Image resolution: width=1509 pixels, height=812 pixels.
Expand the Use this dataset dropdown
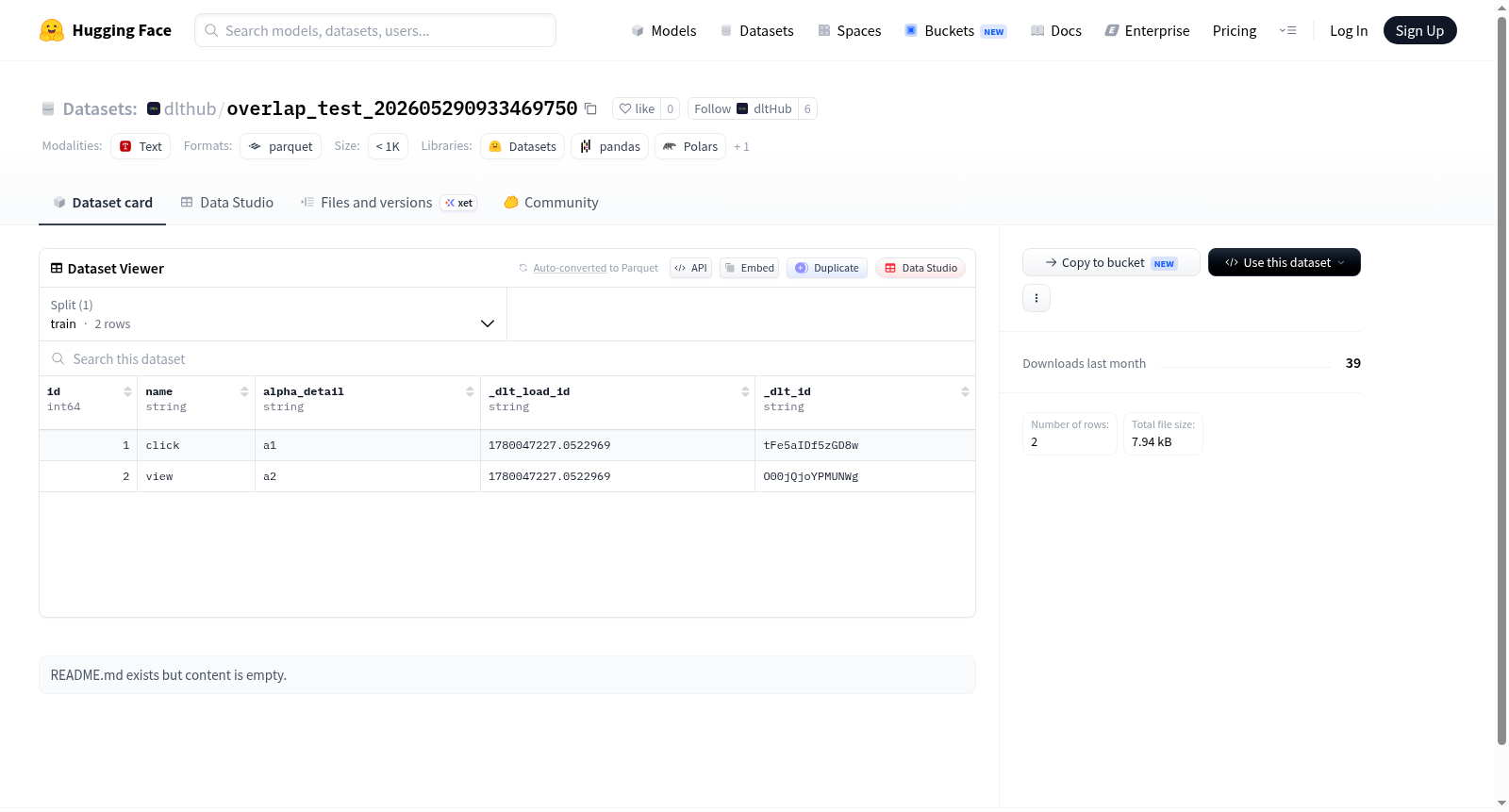coord(1285,262)
